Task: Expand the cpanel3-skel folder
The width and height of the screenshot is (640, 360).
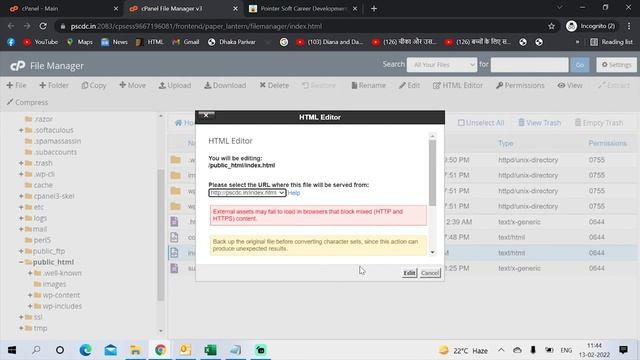Action: (21, 196)
